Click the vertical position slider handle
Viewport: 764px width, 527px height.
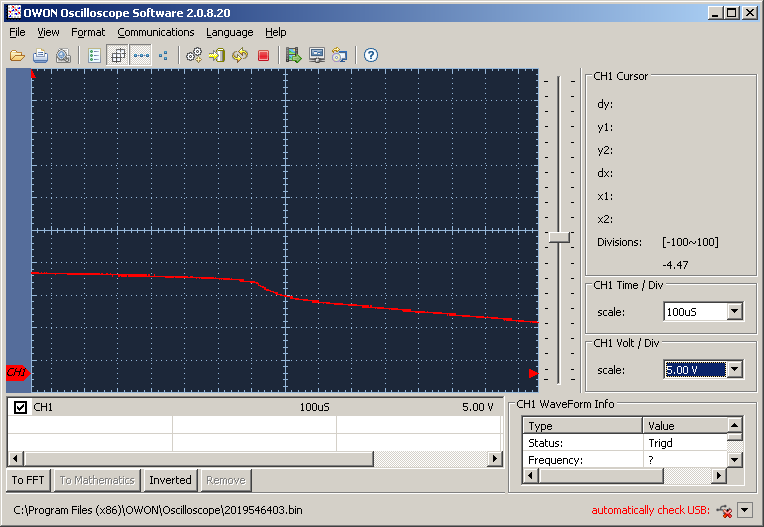559,237
